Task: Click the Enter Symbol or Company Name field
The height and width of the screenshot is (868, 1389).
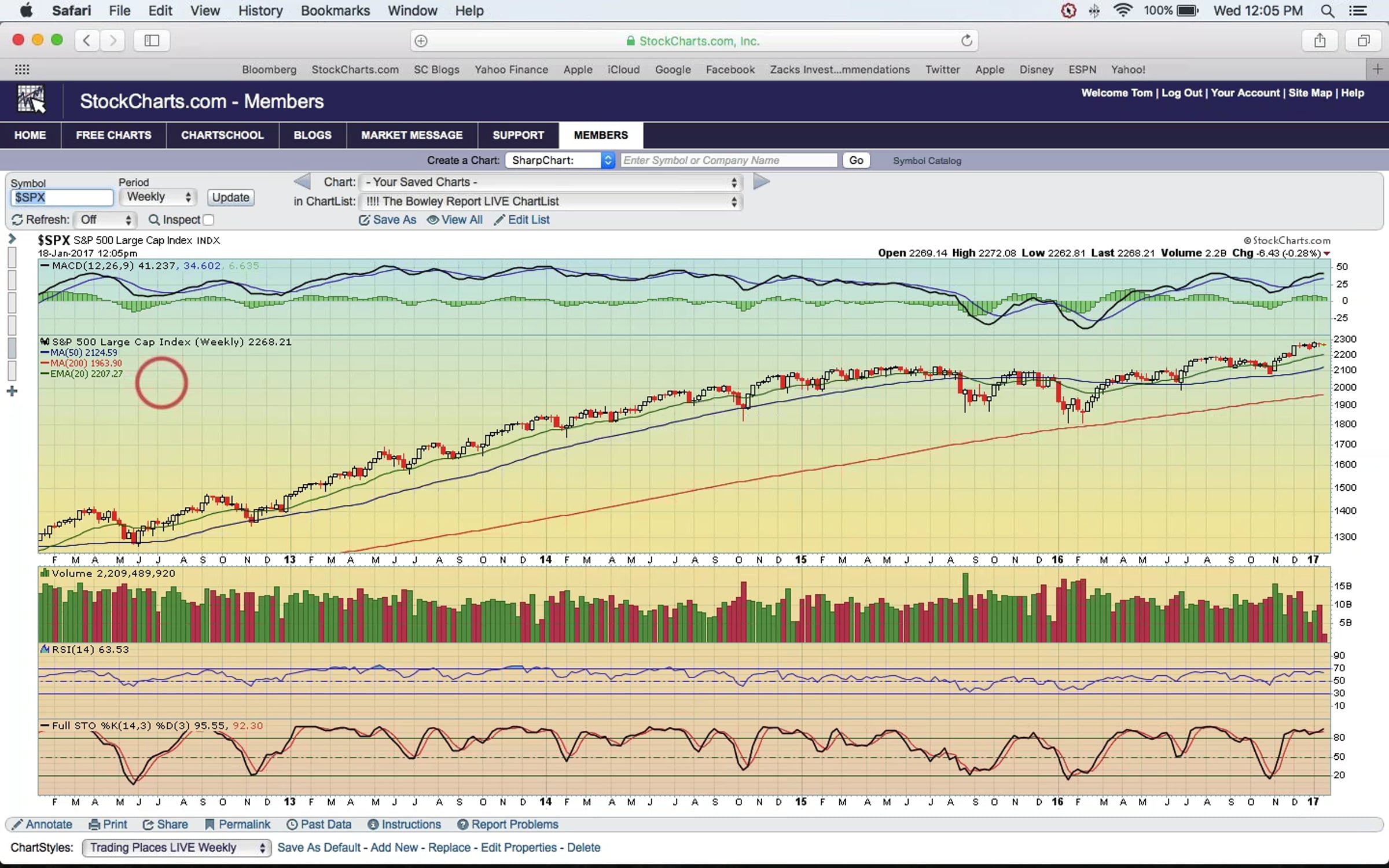Action: pos(729,160)
